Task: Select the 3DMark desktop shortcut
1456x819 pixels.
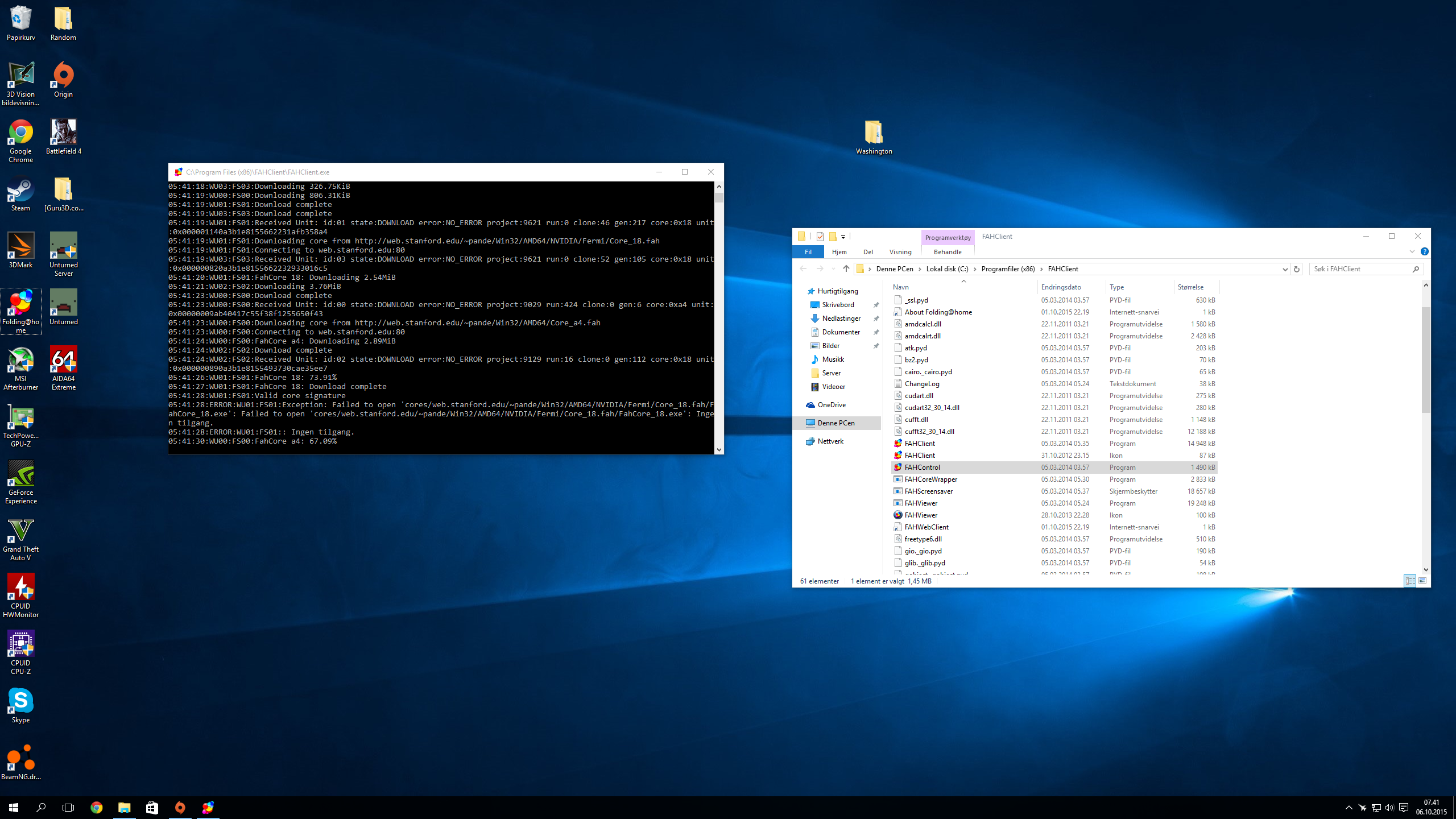Action: click(x=21, y=250)
